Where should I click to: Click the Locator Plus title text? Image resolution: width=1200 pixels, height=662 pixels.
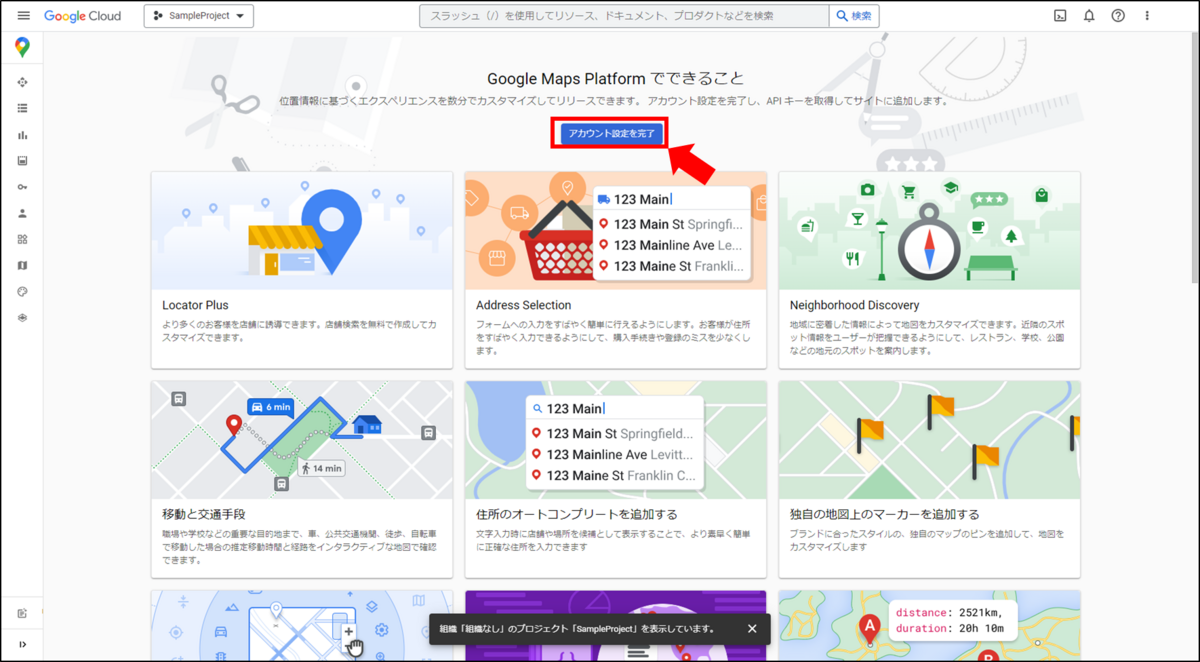(196, 305)
